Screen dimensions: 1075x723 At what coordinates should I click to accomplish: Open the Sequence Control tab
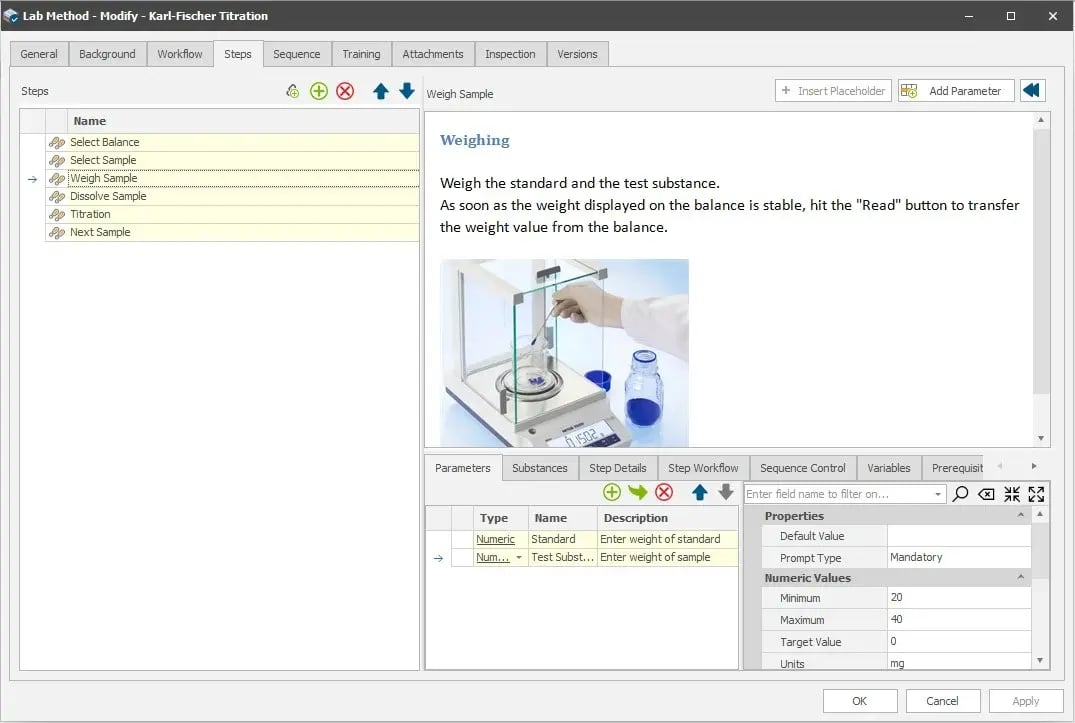[x=803, y=468]
